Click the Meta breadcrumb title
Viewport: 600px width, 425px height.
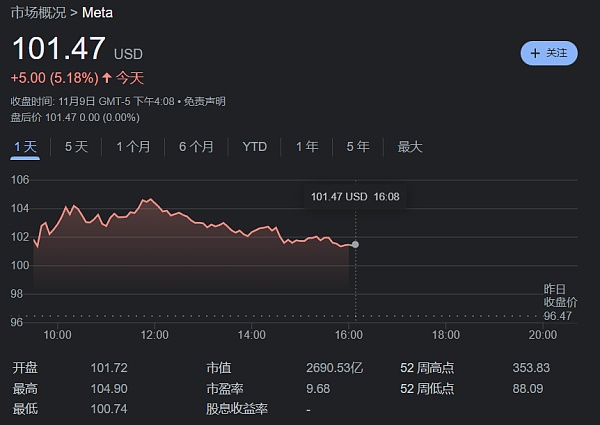(97, 13)
